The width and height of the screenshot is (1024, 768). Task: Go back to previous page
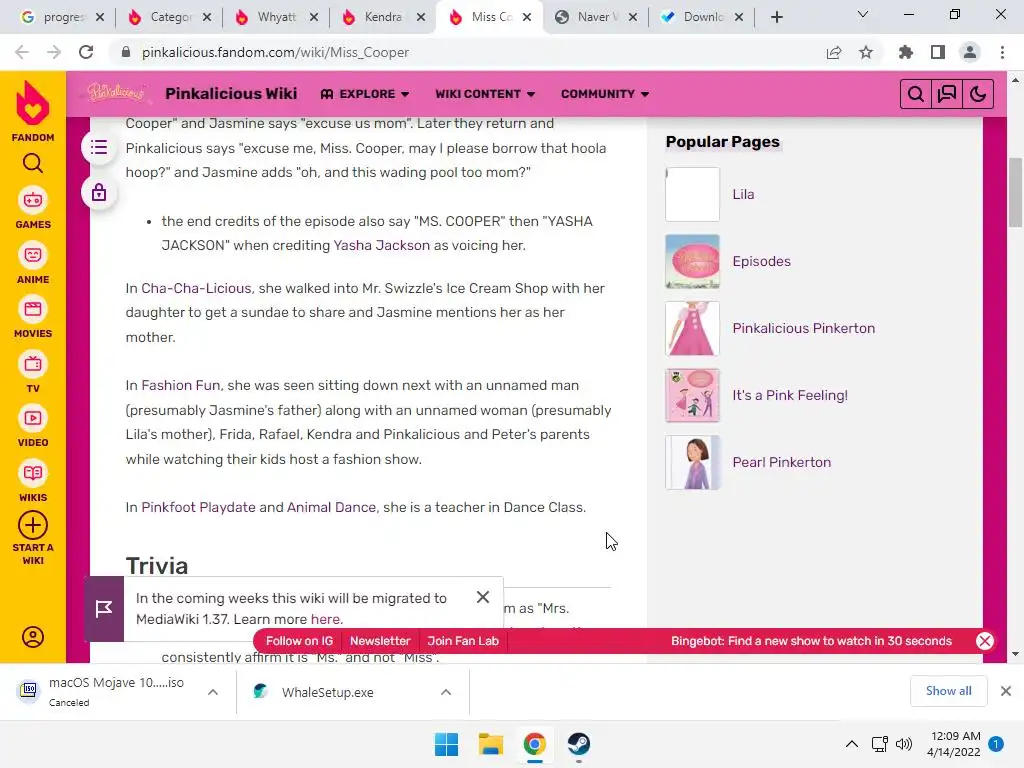tap(22, 52)
